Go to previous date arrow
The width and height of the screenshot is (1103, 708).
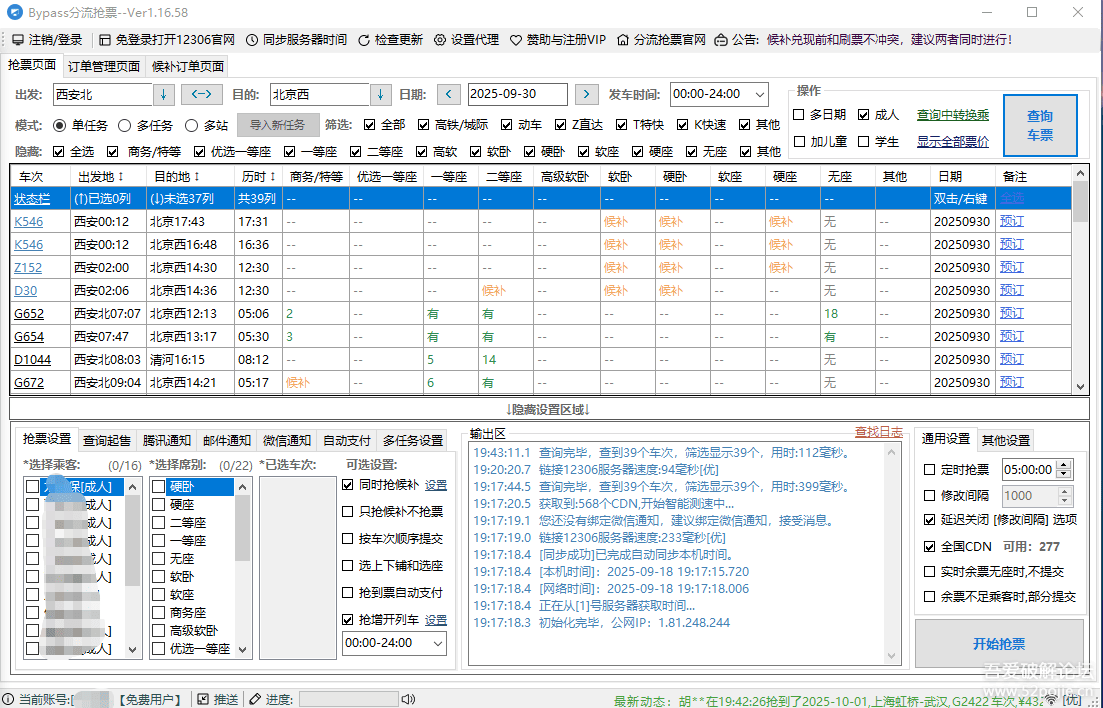coord(449,94)
